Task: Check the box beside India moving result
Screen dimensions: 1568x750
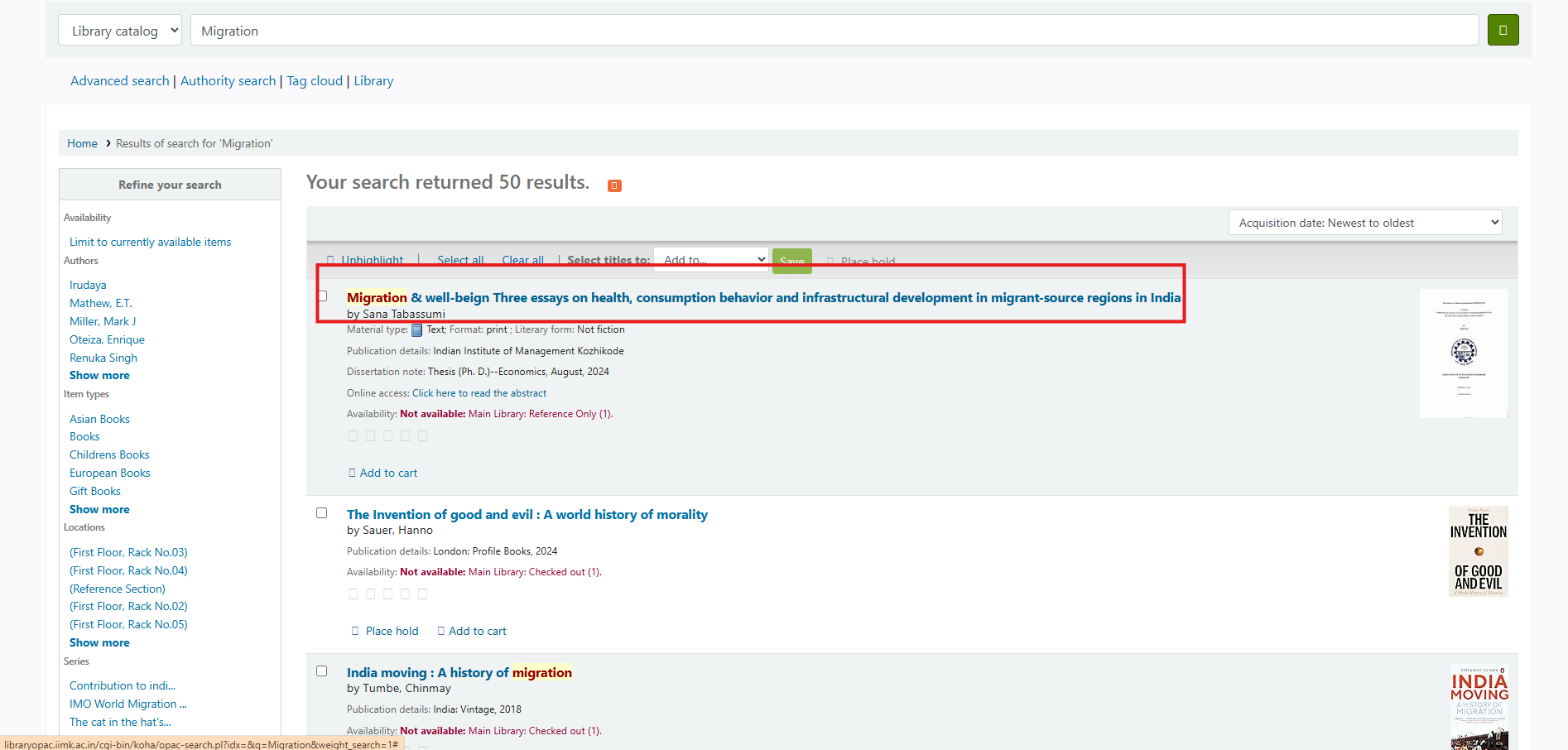Action: (322, 671)
